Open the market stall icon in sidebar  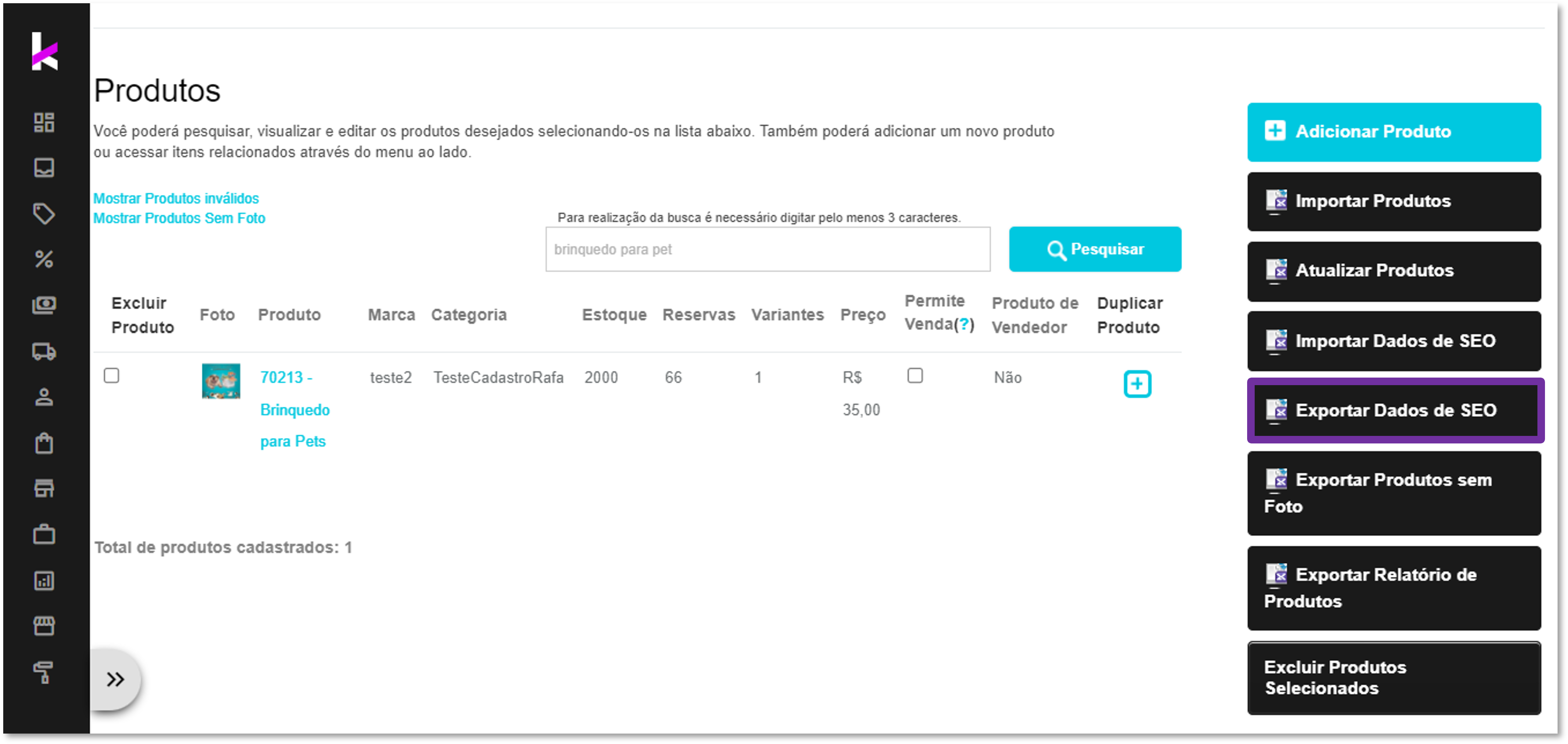click(44, 626)
